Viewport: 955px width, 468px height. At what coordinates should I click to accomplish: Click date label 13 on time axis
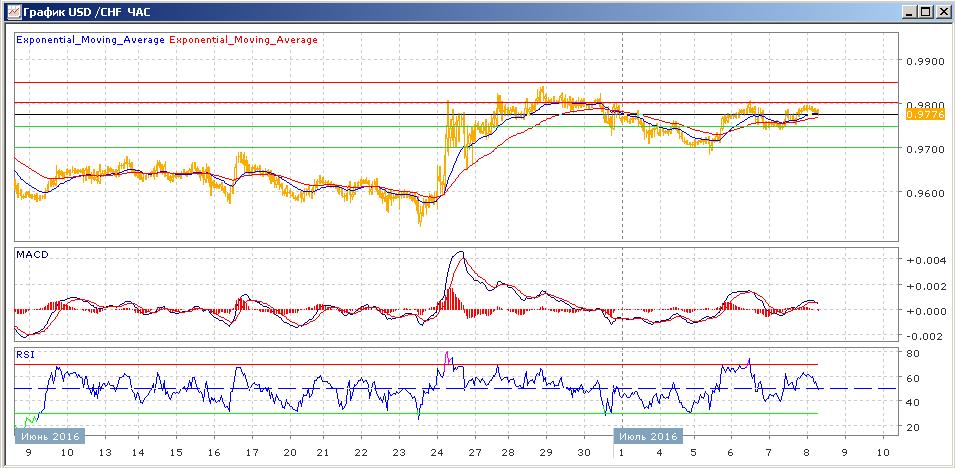click(x=105, y=453)
